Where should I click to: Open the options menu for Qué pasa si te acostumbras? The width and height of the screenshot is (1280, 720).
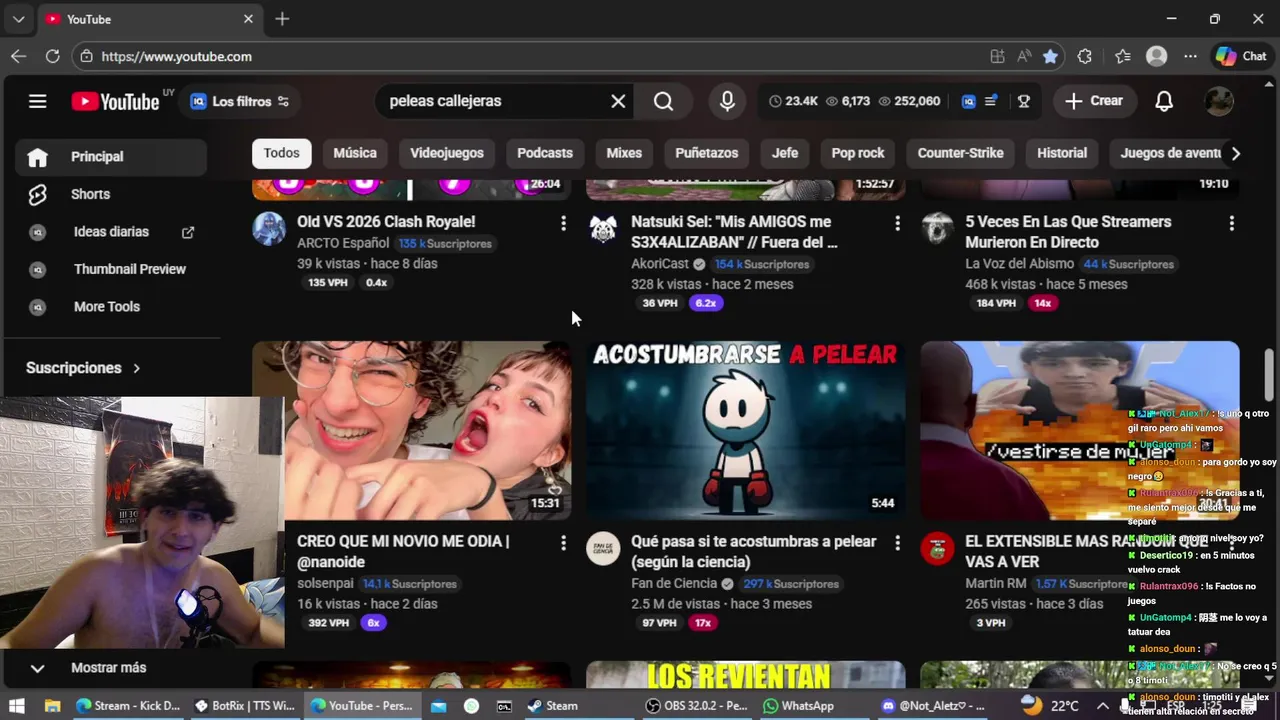[x=897, y=543]
